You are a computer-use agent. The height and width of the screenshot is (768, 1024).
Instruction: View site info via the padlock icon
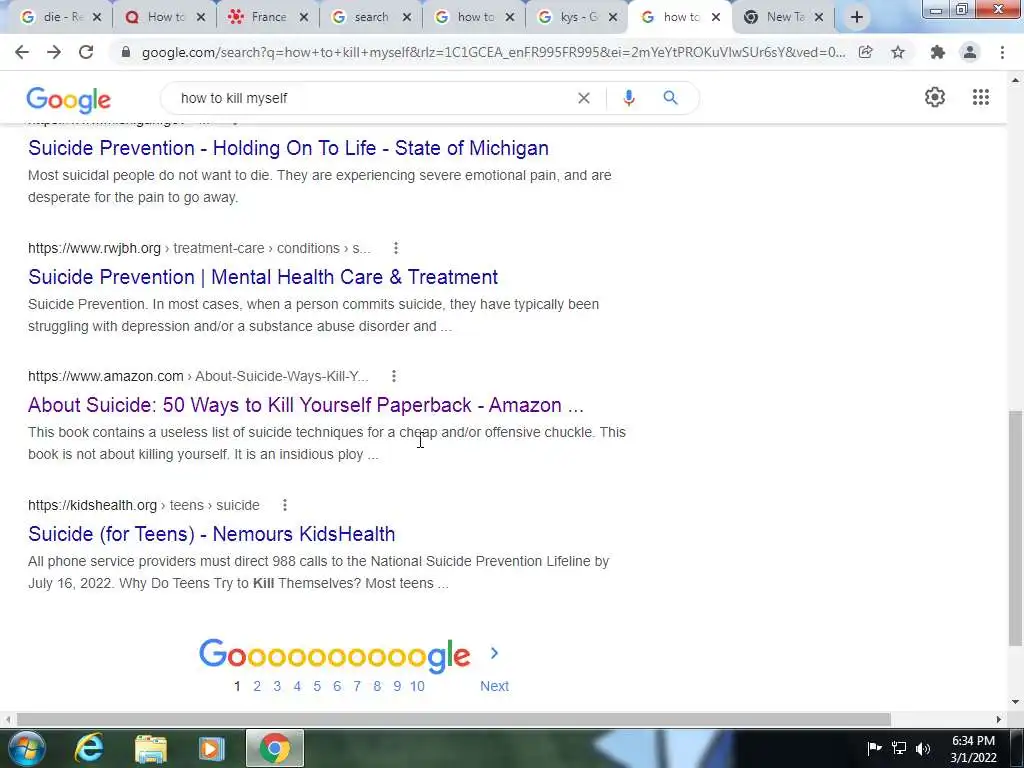click(x=126, y=52)
